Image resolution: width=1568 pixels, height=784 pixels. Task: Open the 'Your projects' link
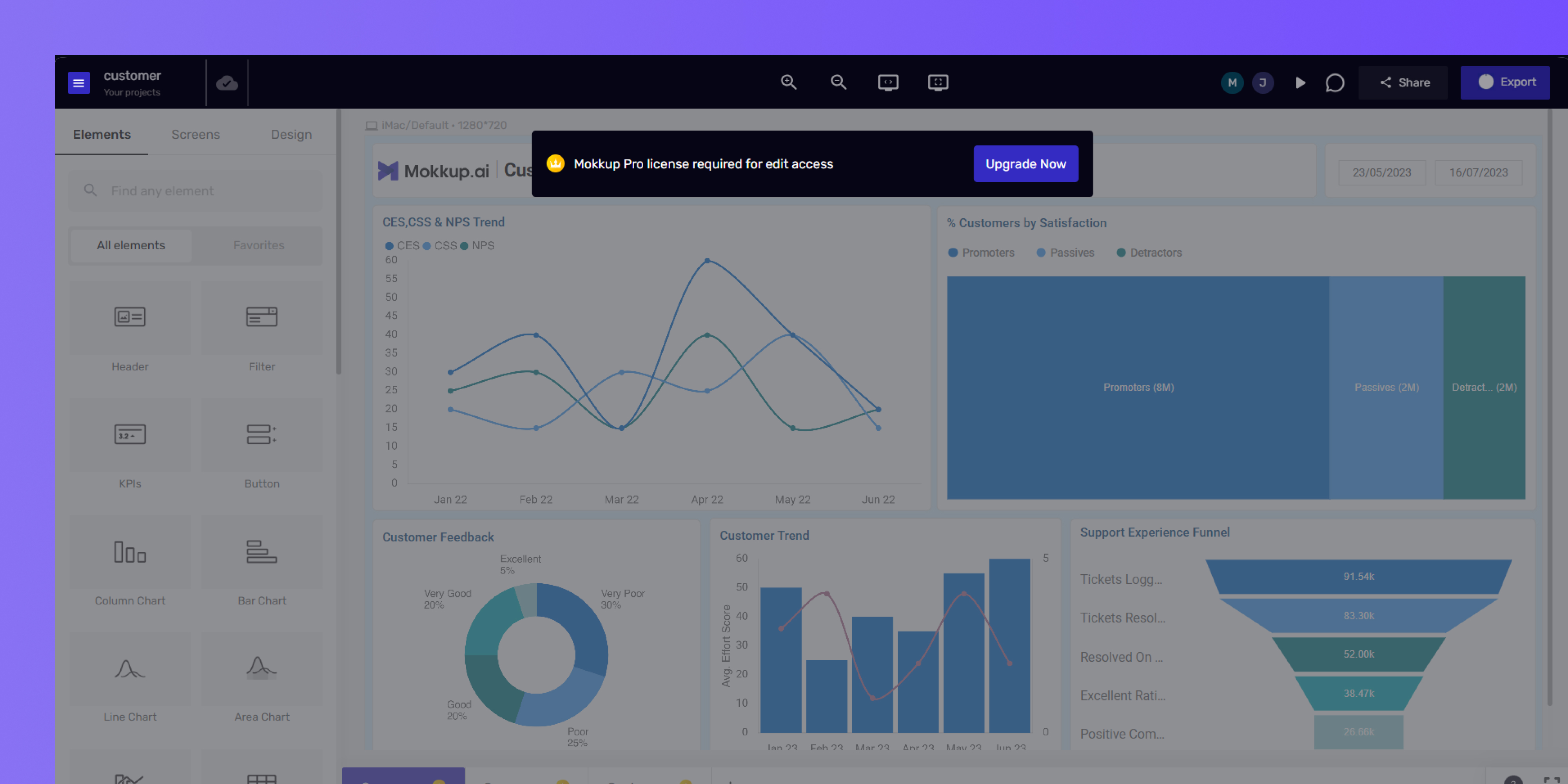tap(131, 93)
